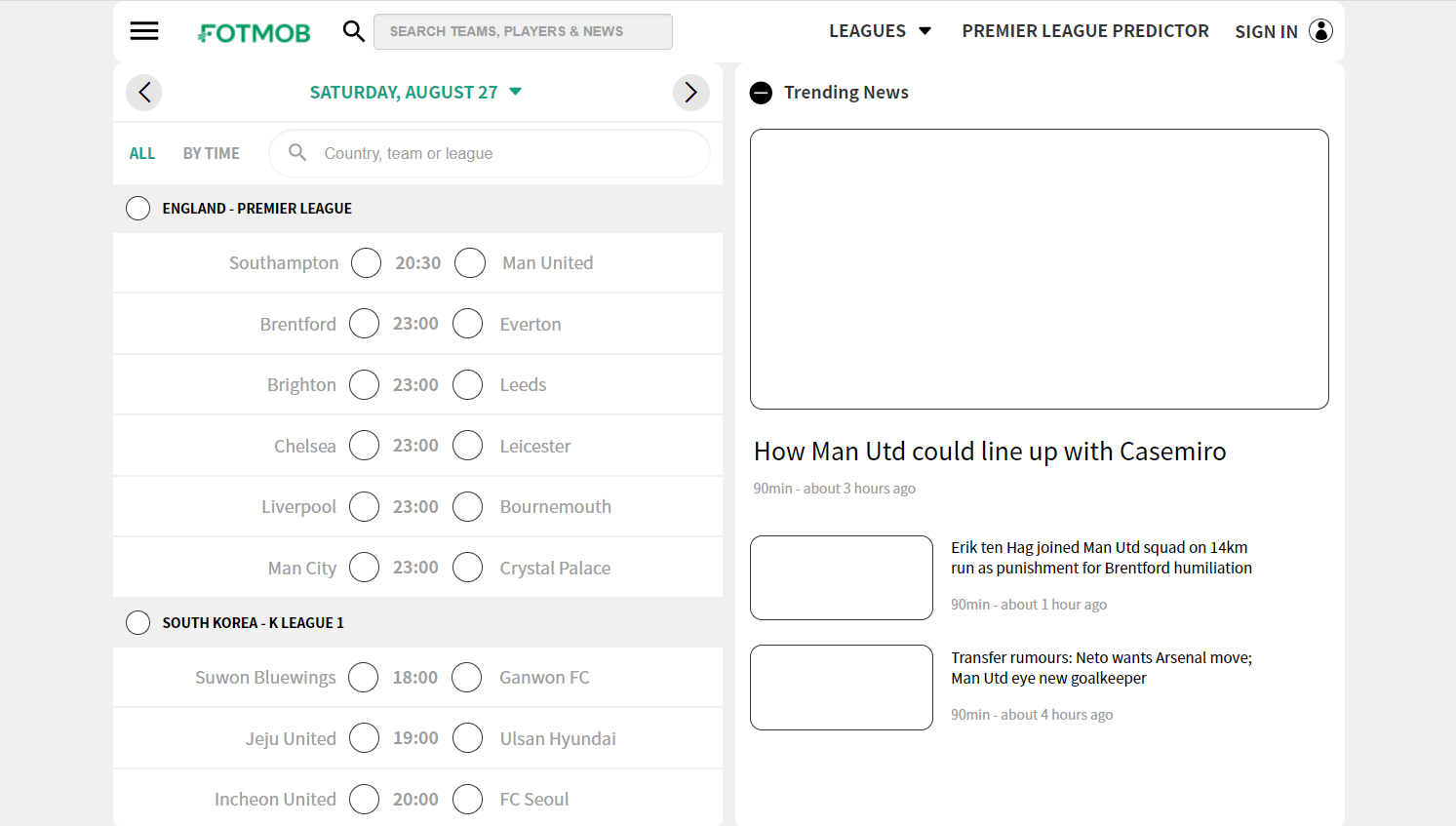The width and height of the screenshot is (1456, 826).
Task: Click Ulsan Hyundai team crest
Action: (468, 738)
